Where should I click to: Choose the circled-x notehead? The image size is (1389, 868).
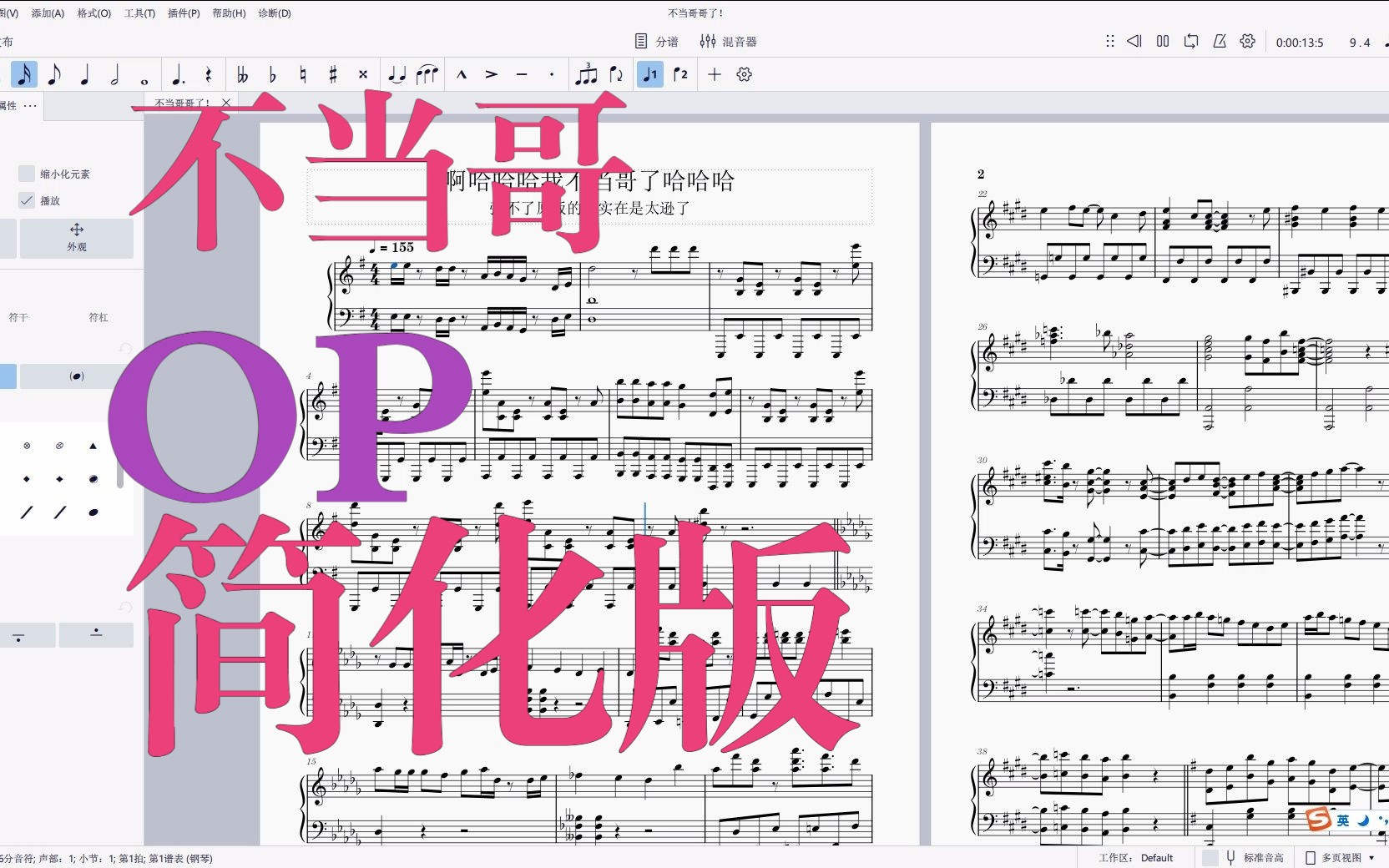(x=27, y=446)
